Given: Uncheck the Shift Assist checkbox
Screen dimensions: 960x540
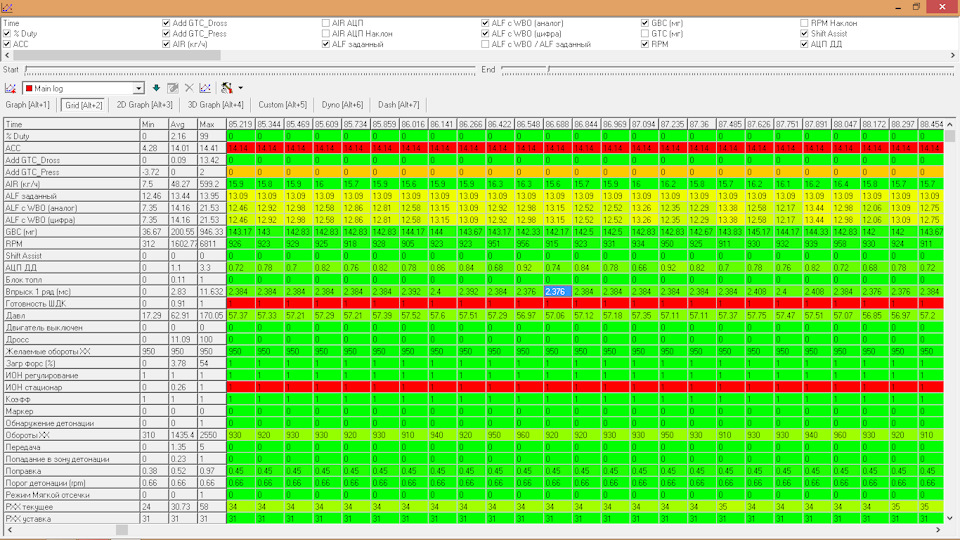Looking at the screenshot, I should 804,34.
